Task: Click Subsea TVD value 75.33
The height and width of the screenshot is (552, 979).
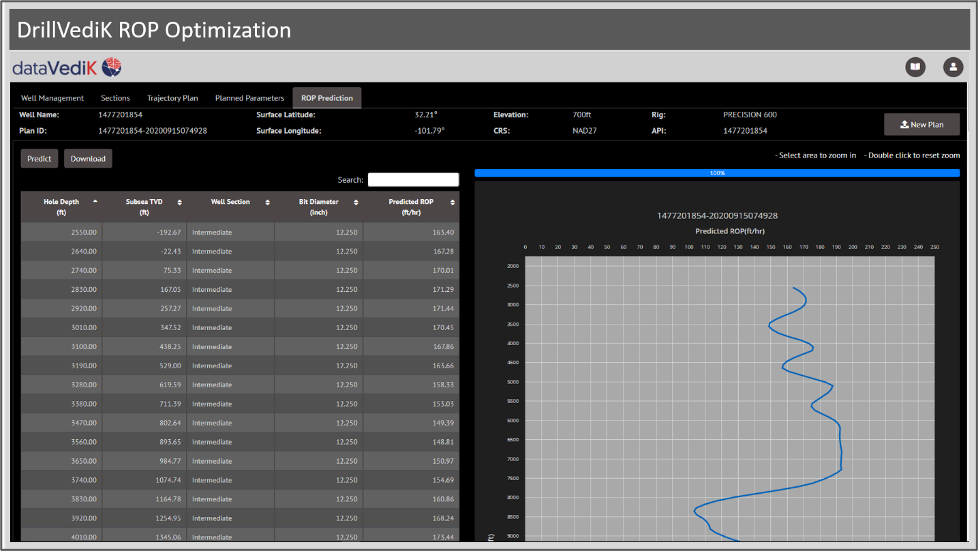Action: pyautogui.click(x=172, y=270)
